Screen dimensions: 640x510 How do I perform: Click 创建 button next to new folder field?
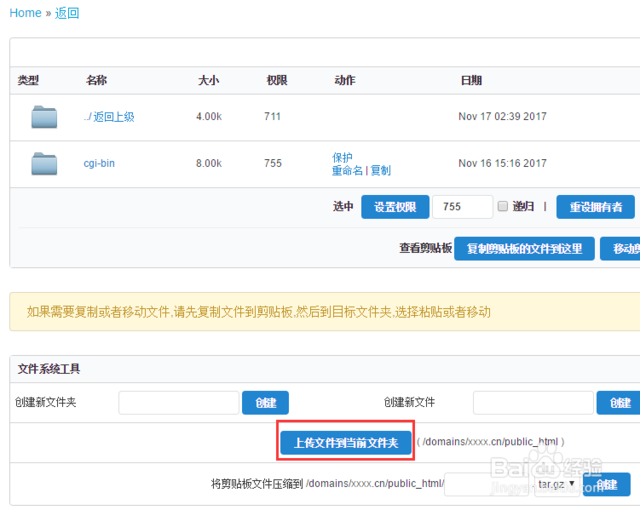pyautogui.click(x=265, y=403)
